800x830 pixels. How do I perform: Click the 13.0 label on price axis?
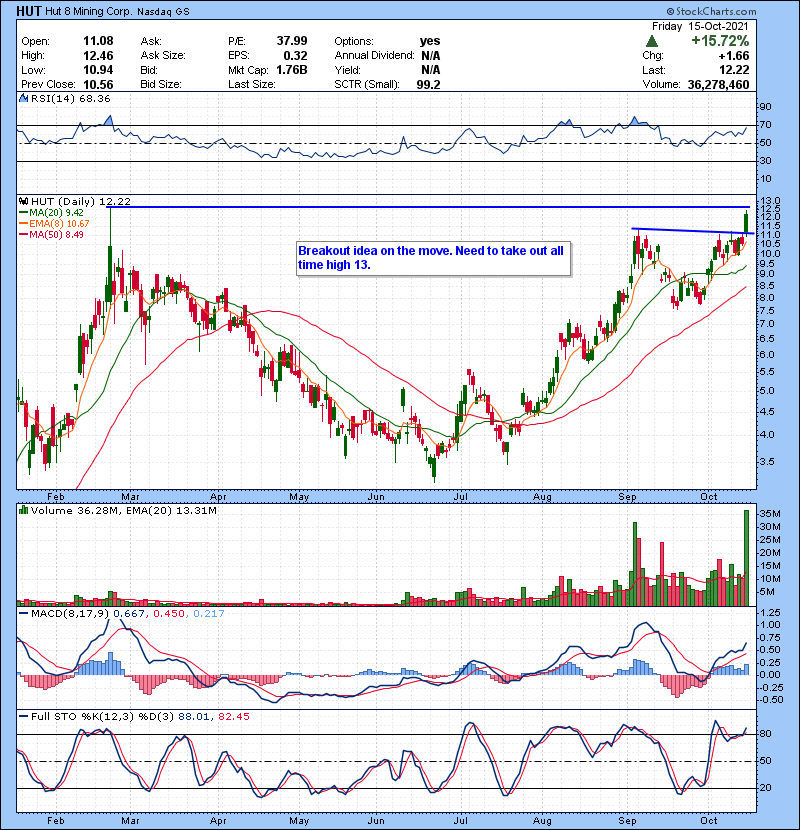coord(770,201)
